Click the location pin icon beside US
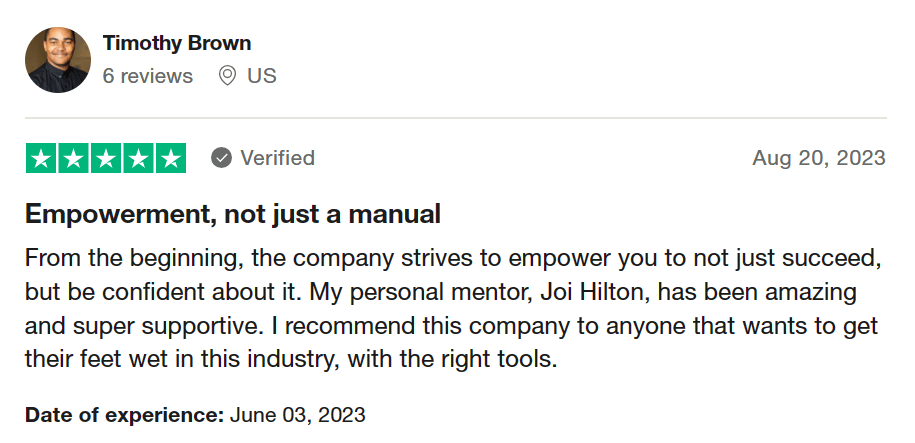The height and width of the screenshot is (443, 915). tap(227, 76)
